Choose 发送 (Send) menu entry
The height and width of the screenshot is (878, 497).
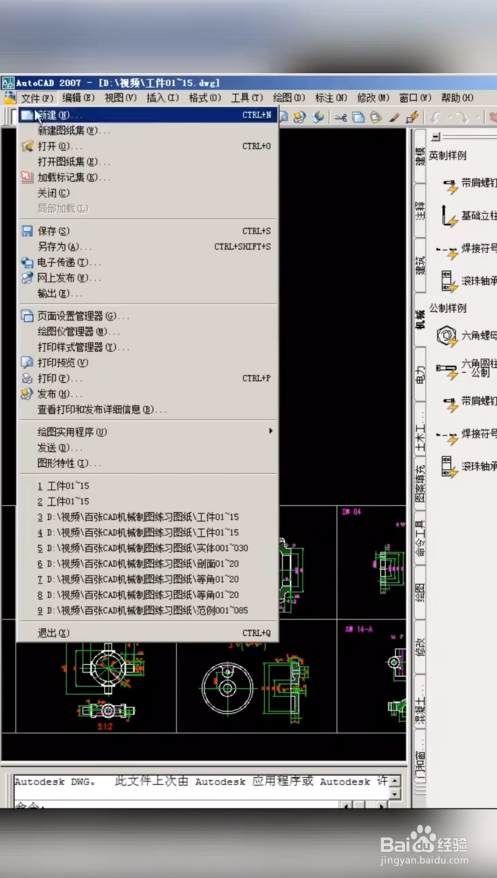148,447
